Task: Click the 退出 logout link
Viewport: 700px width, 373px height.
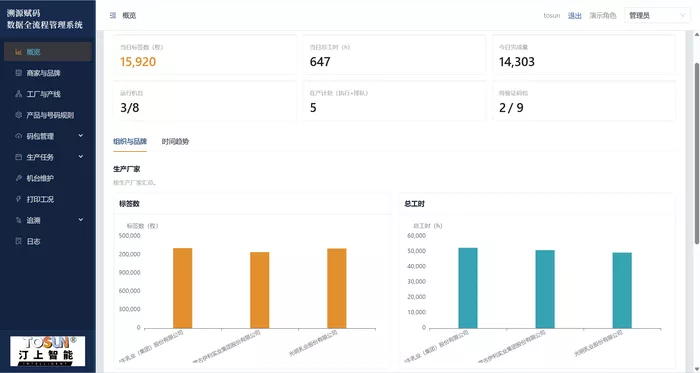Action: point(575,16)
